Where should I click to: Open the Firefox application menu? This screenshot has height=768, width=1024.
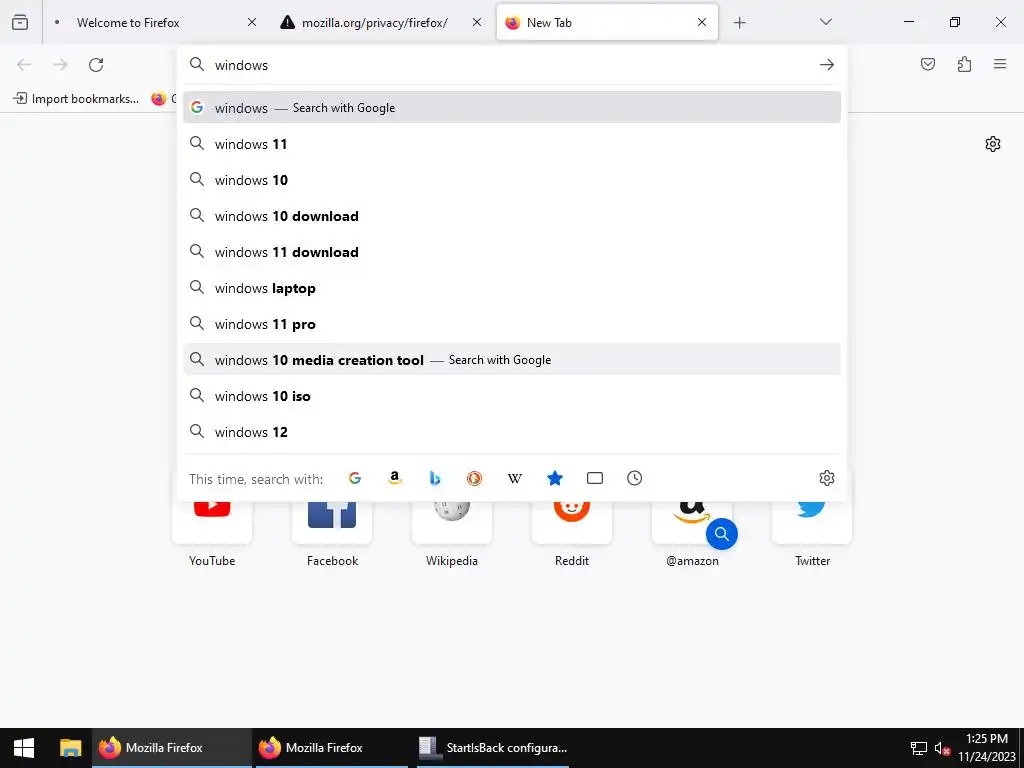pos(1000,64)
